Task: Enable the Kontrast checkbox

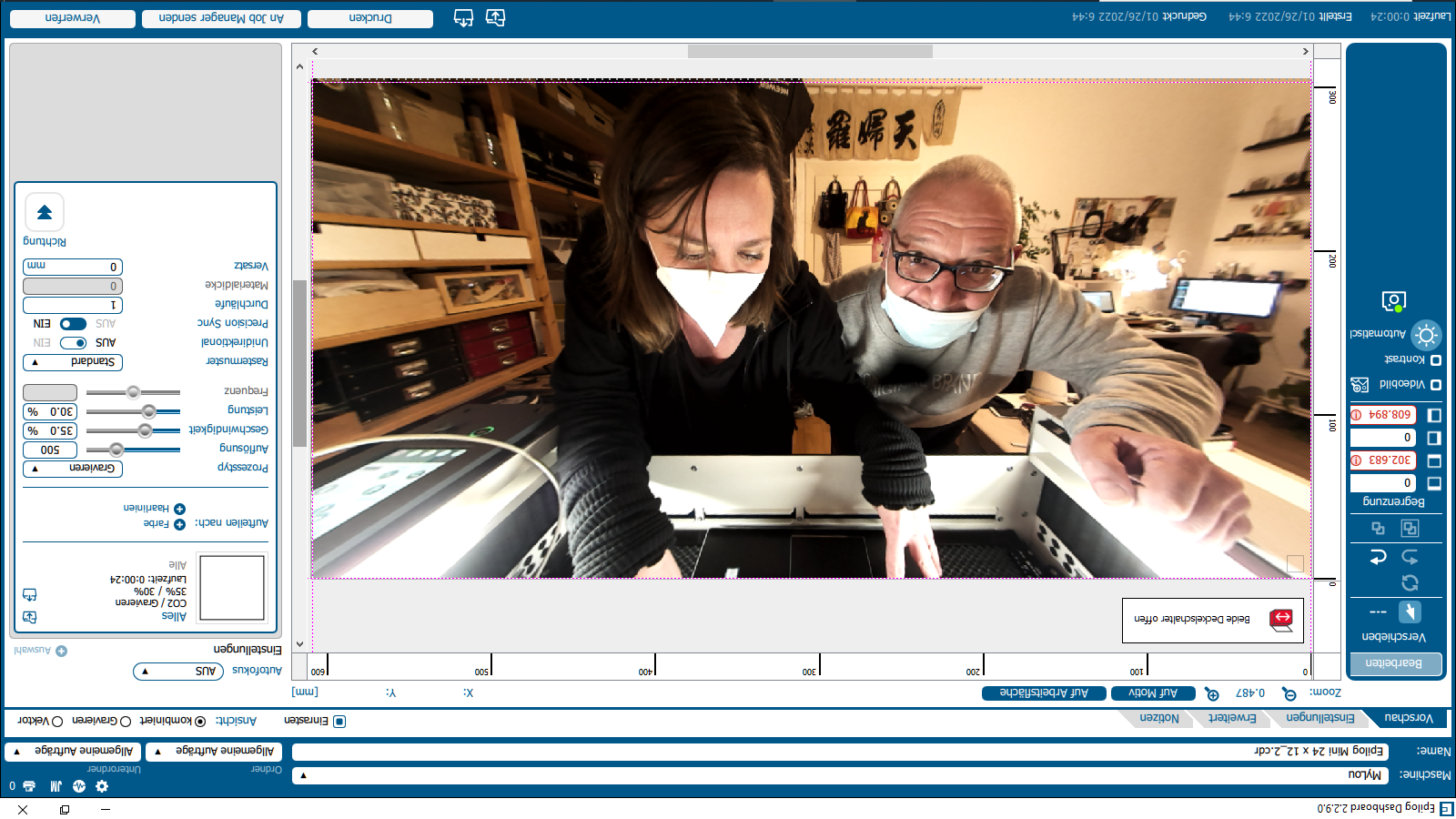Action: (1436, 360)
